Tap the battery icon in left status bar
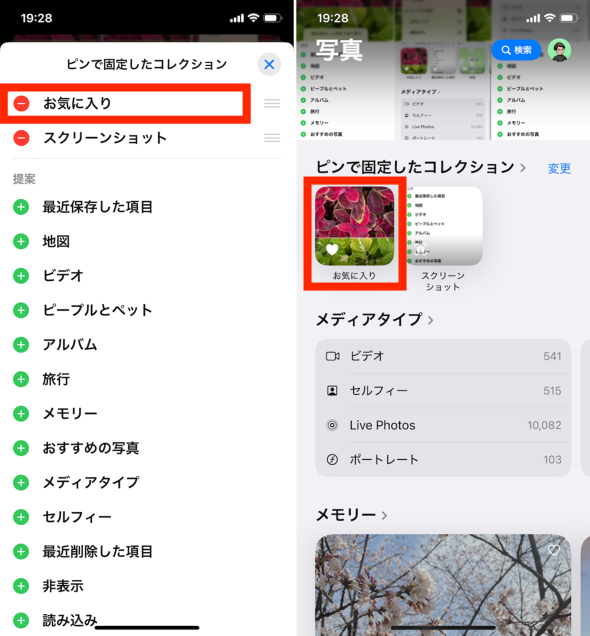This screenshot has width=590, height=636. tap(272, 18)
